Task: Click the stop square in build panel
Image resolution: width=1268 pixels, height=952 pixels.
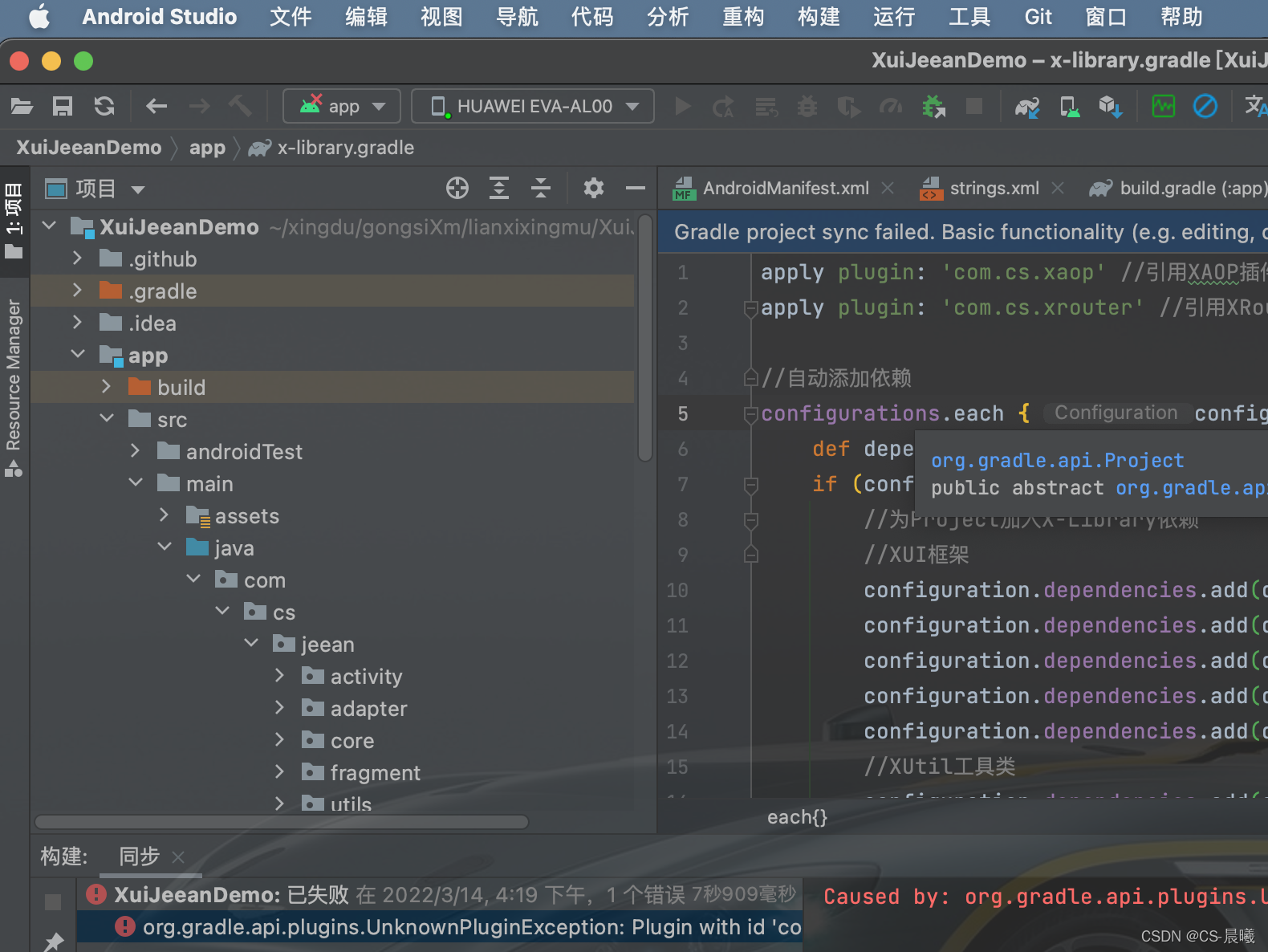Action: 53,902
